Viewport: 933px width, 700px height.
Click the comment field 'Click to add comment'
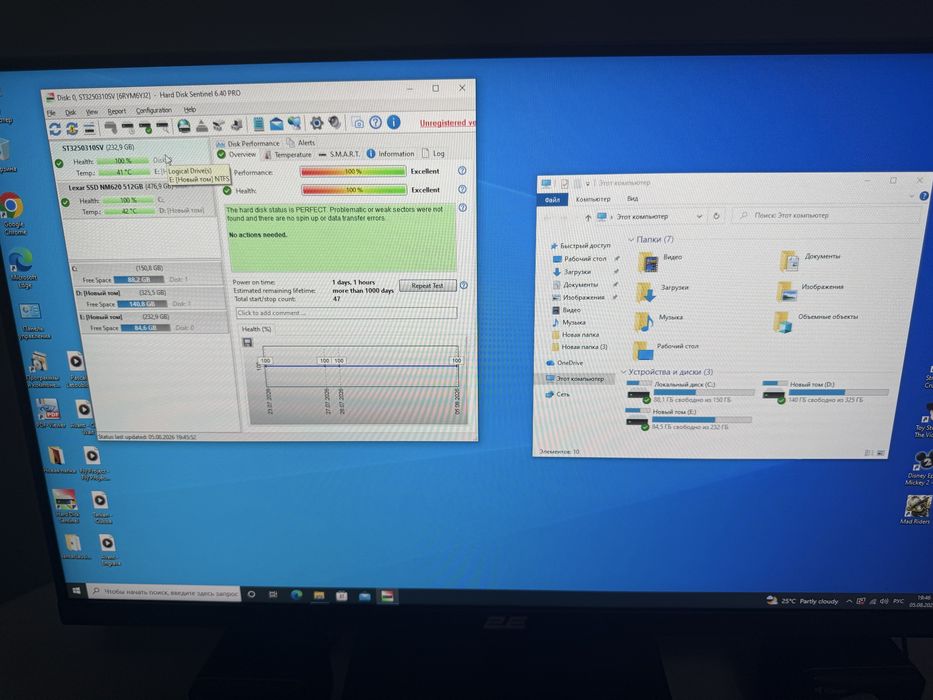coord(347,313)
